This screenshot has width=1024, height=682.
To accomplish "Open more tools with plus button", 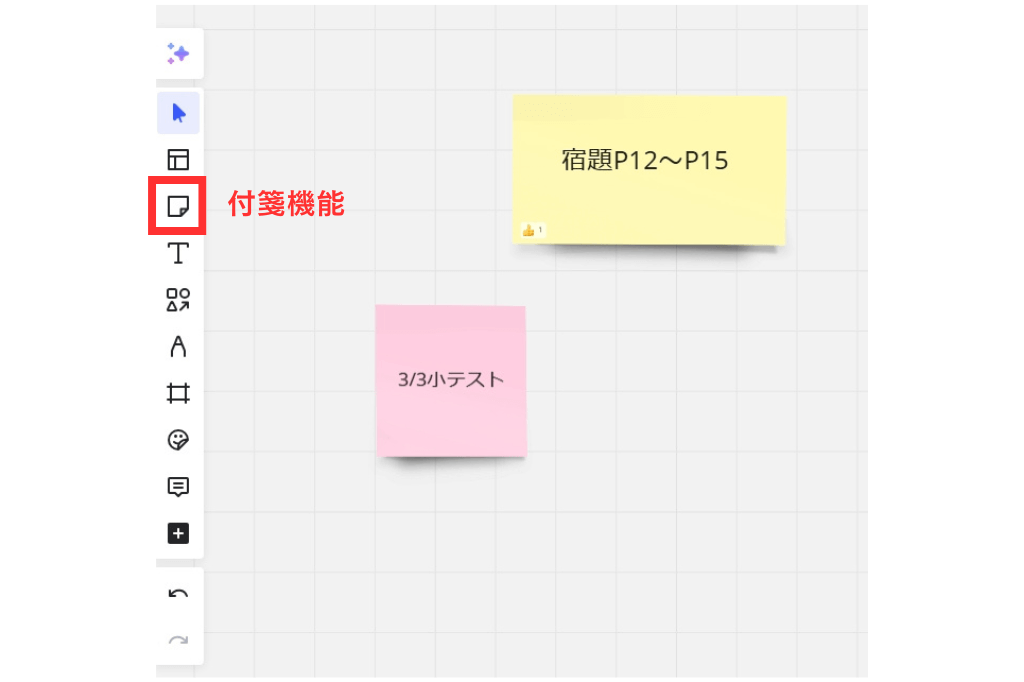I will [178, 534].
